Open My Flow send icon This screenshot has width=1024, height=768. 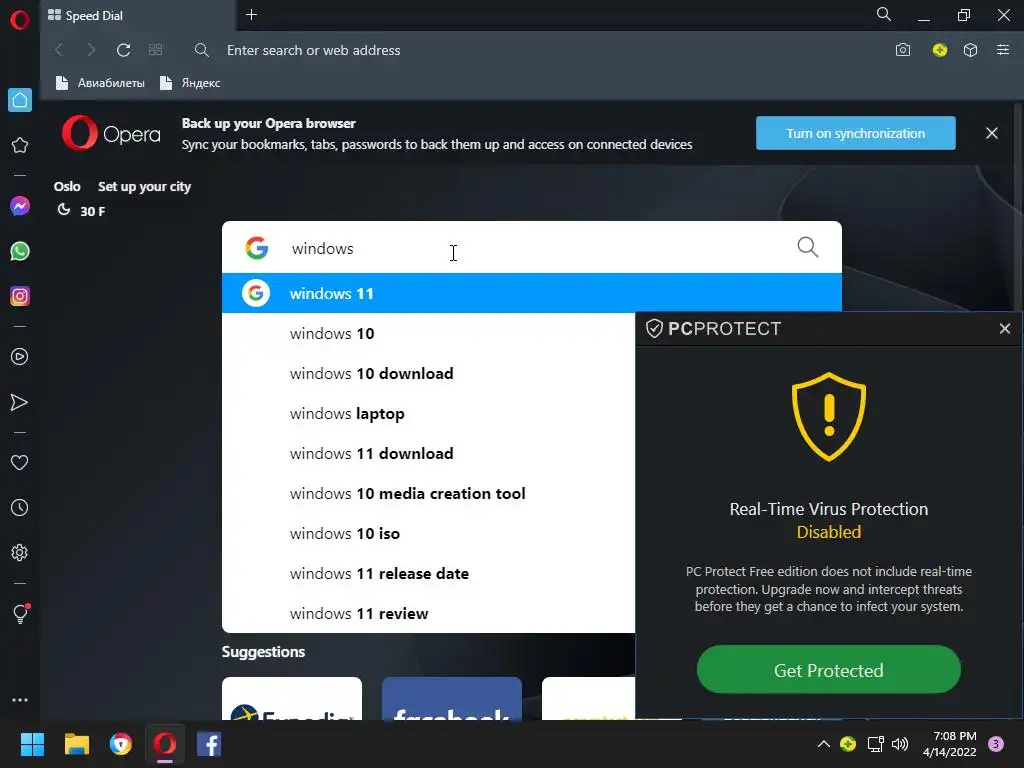[x=20, y=402]
